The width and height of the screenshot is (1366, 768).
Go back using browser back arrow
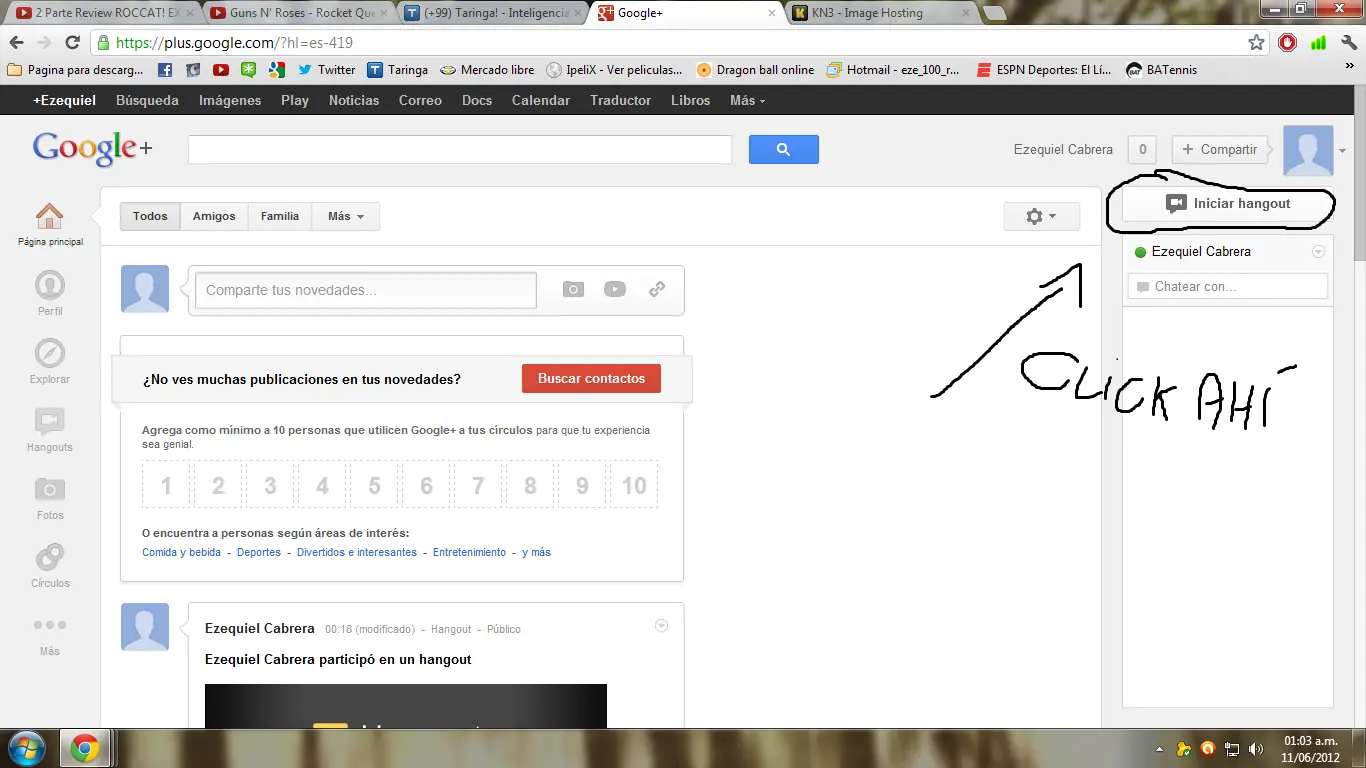[16, 42]
